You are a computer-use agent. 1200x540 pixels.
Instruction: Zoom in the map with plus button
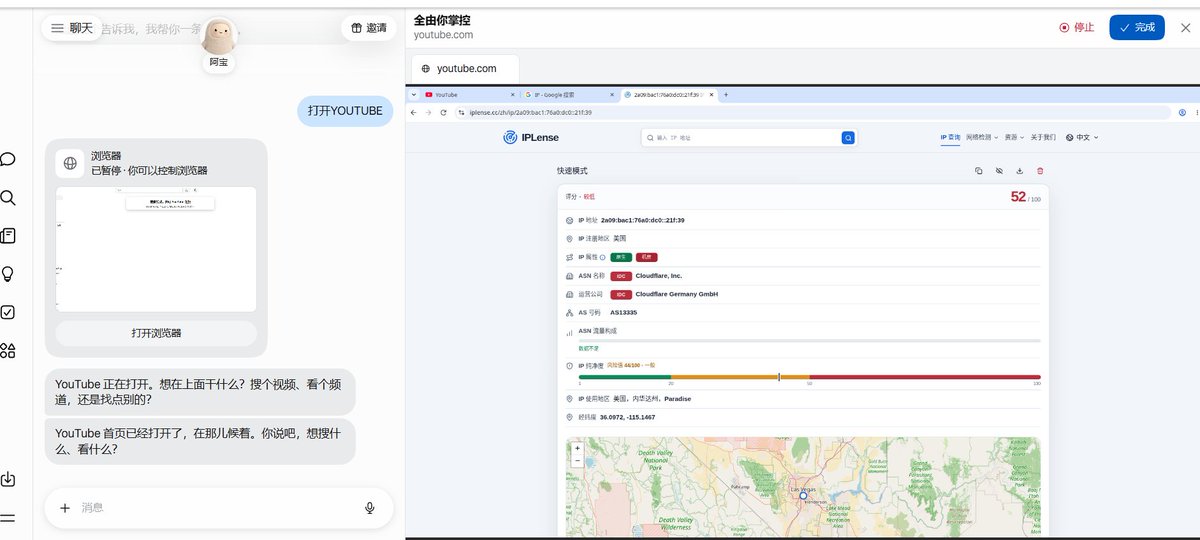click(x=577, y=449)
